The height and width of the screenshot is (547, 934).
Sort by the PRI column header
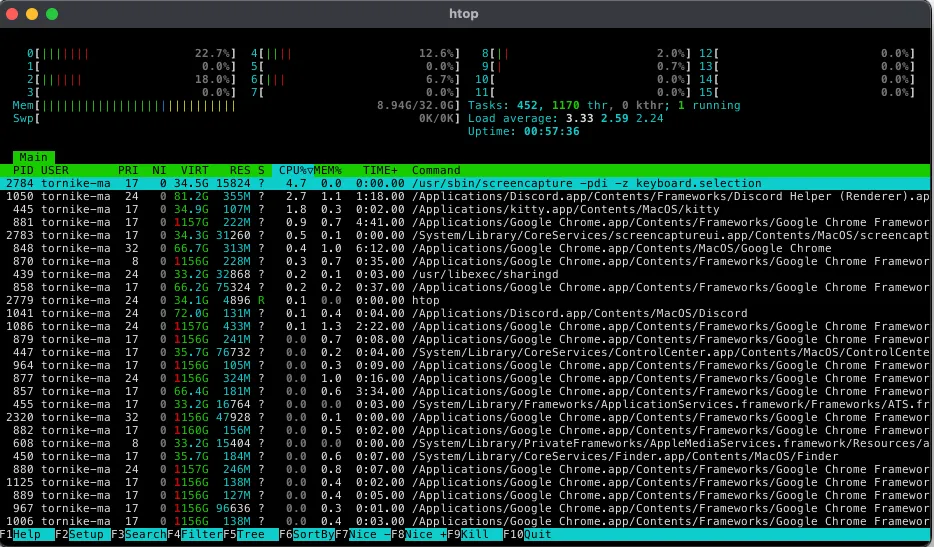point(128,170)
